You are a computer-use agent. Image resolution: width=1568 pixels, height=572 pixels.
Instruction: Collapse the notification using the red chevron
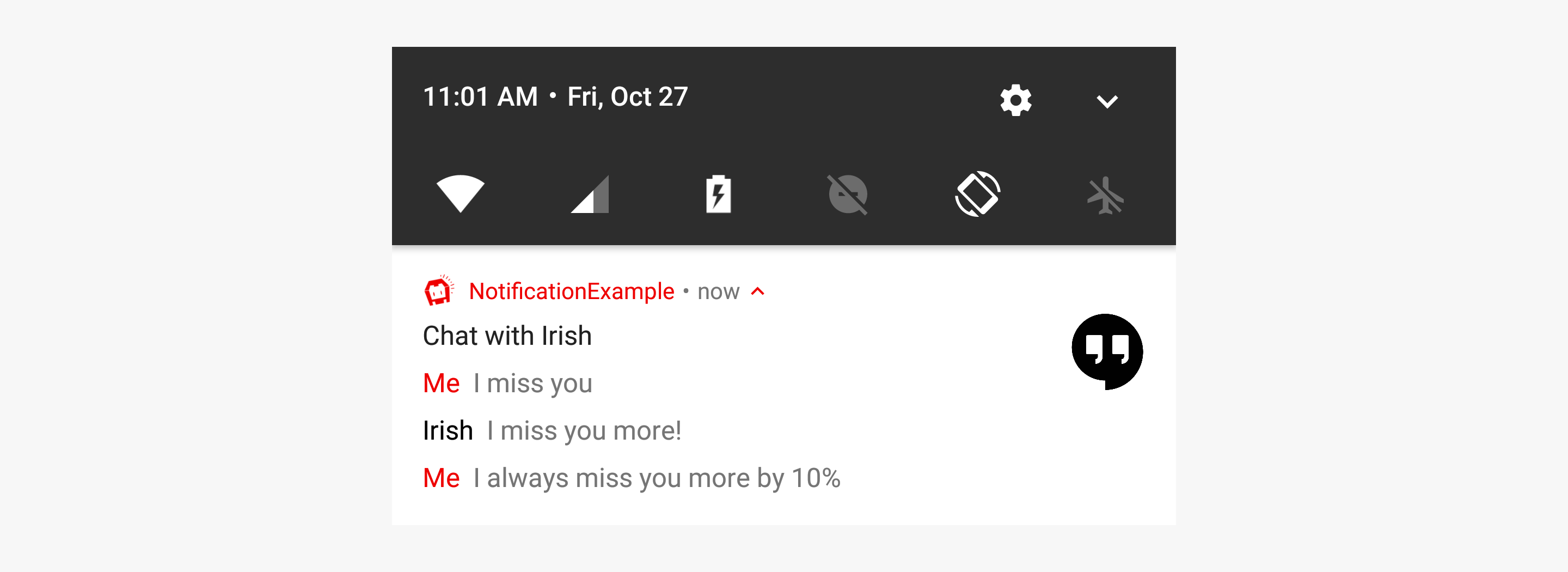point(757,292)
